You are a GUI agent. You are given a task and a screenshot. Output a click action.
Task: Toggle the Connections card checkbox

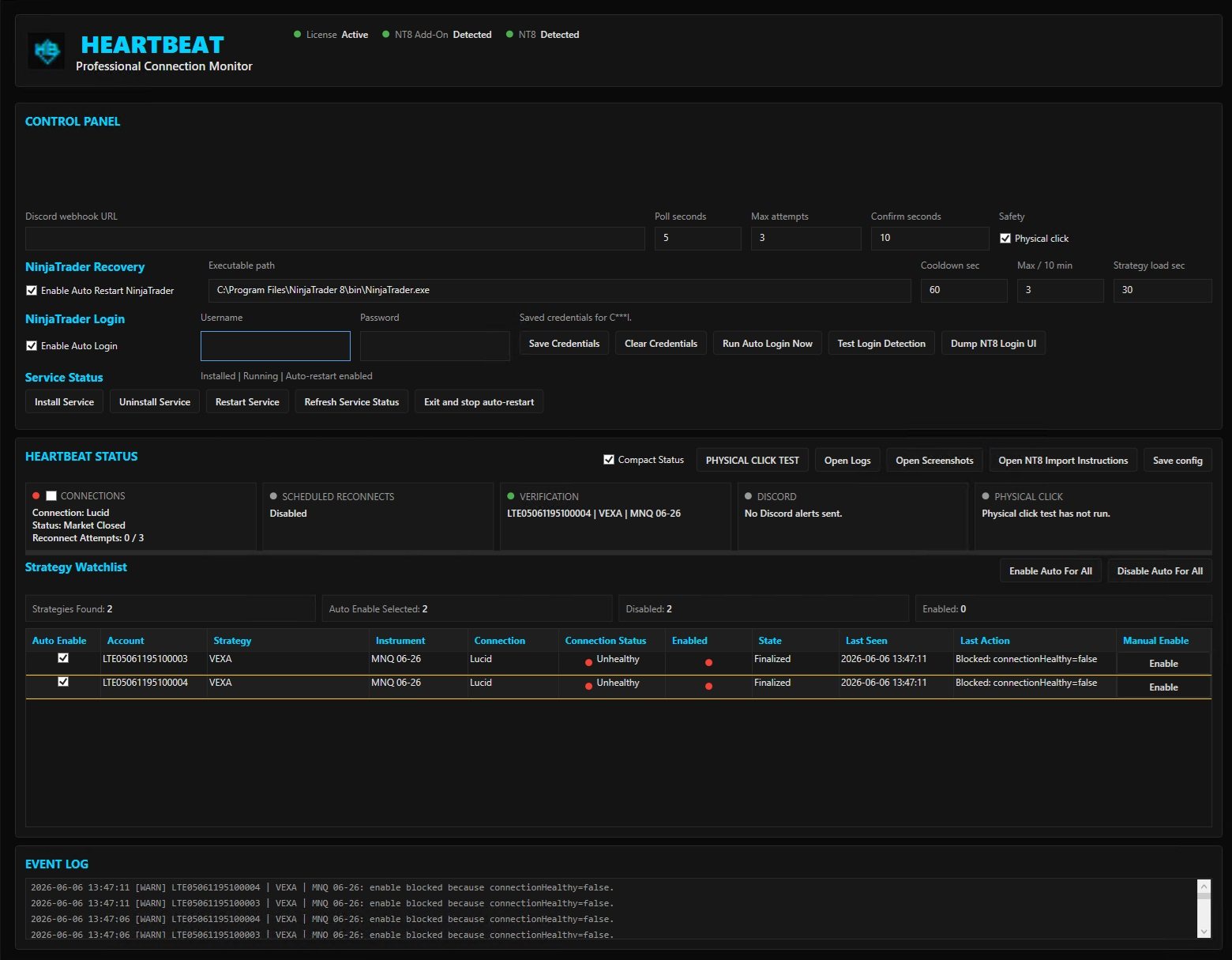(x=51, y=495)
